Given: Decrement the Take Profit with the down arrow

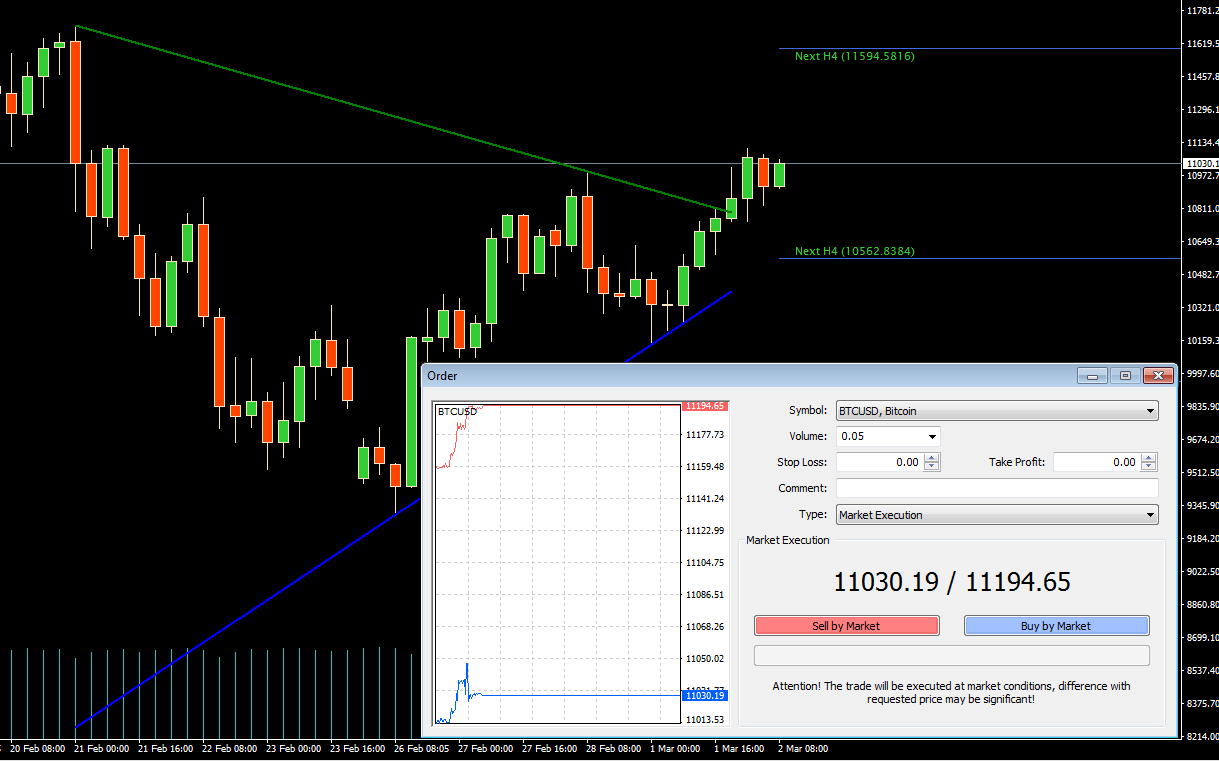Looking at the screenshot, I should (x=1149, y=466).
